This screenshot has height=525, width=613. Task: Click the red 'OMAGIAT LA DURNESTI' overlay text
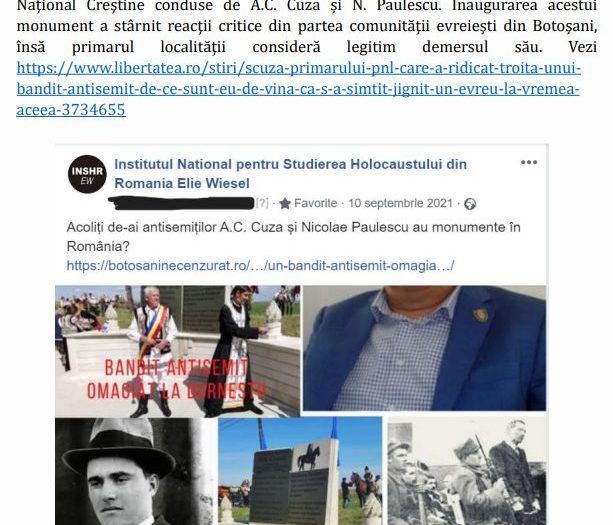[x=177, y=391]
